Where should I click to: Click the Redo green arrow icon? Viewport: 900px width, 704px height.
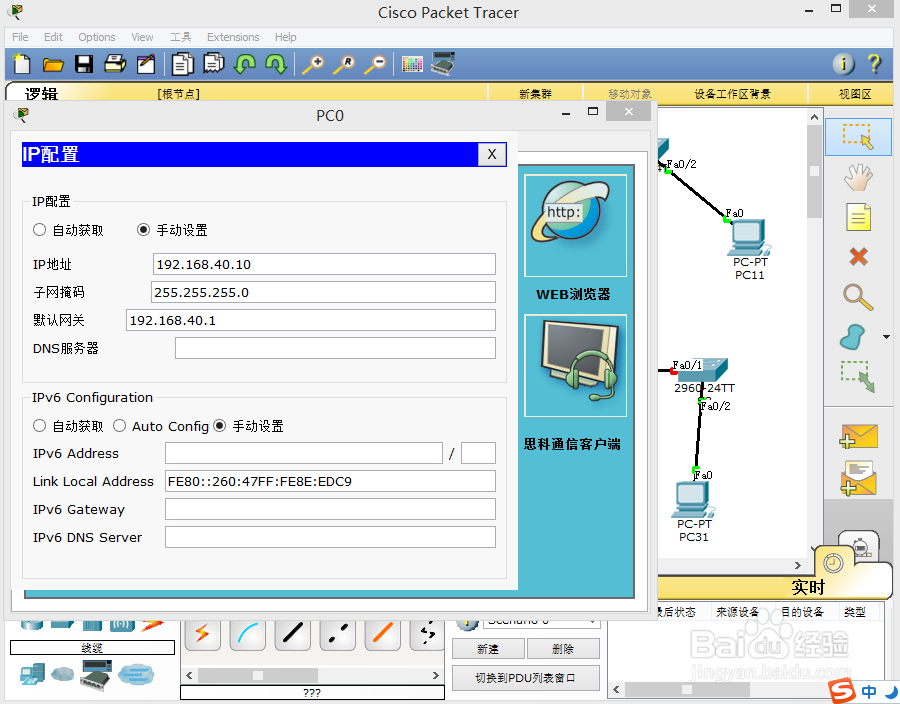pyautogui.click(x=276, y=64)
